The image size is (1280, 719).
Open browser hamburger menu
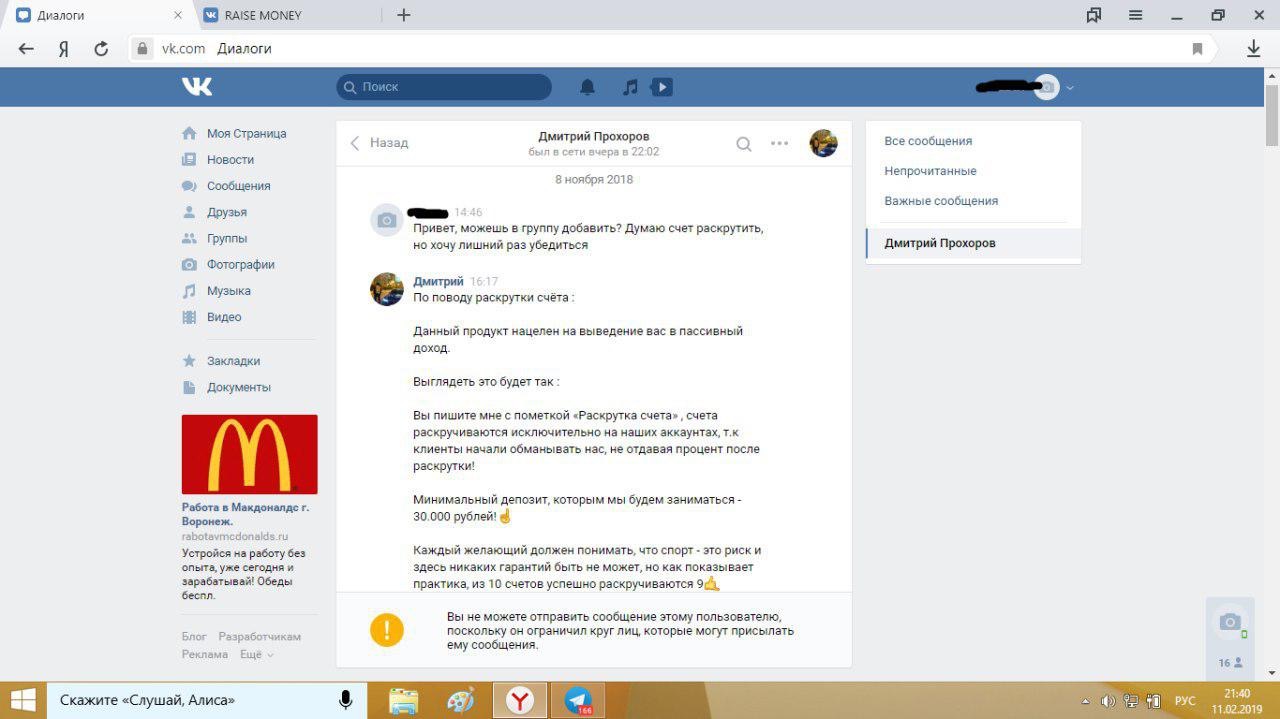1136,15
